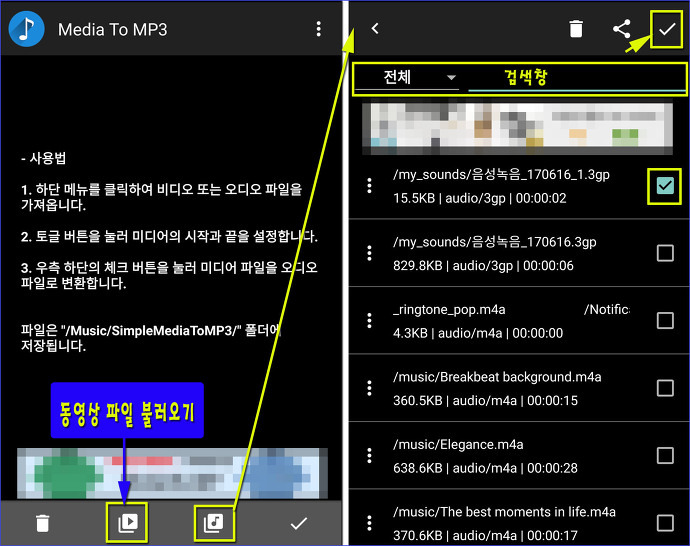Image resolution: width=690 pixels, height=546 pixels.
Task: Tap usage step 3 about 체크 버튼
Action: [169, 275]
